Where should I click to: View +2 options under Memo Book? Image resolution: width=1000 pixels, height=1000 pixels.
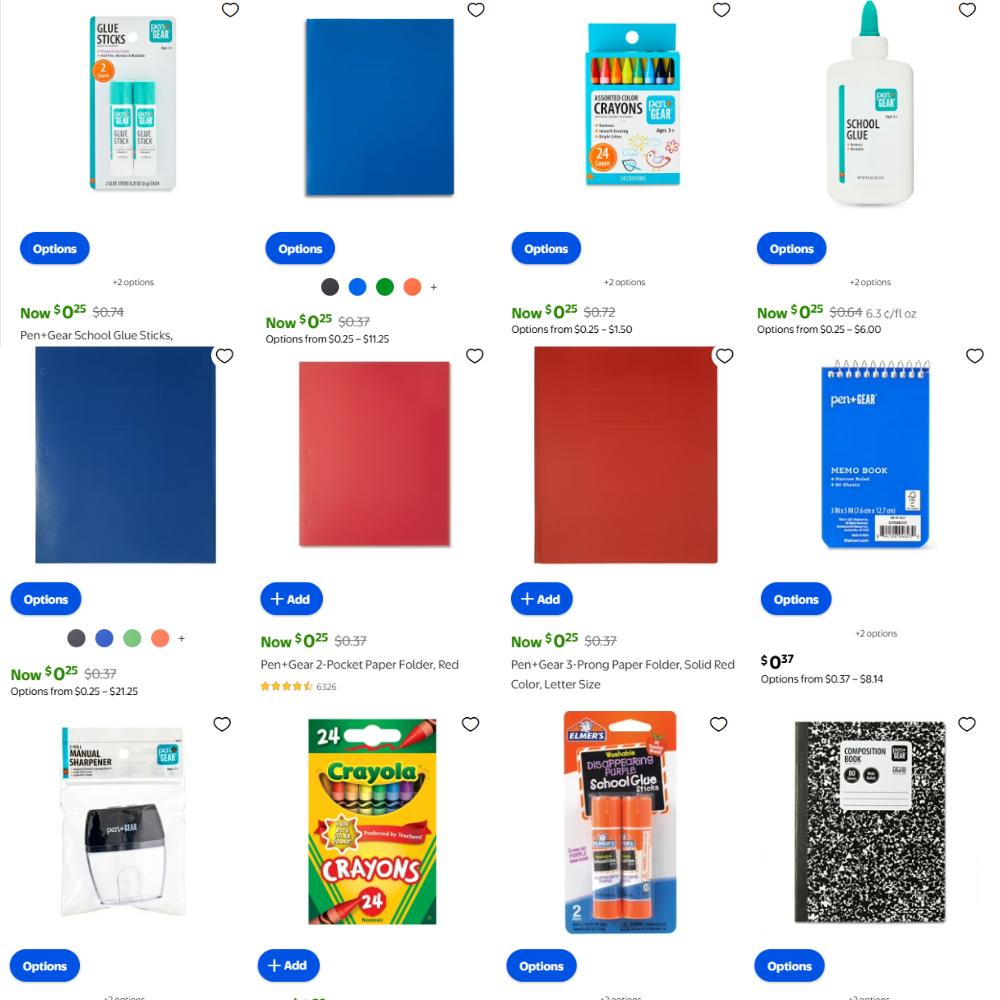pos(876,633)
